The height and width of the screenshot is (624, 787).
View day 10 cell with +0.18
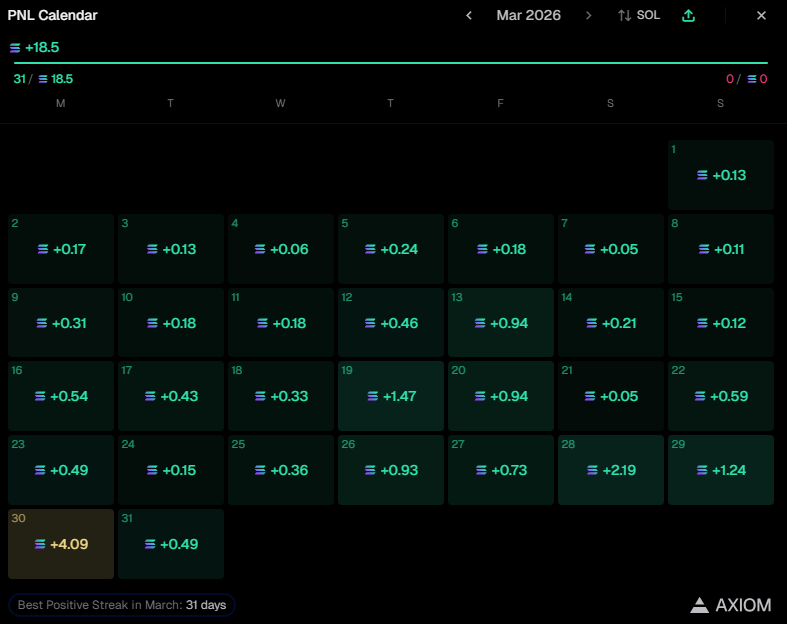[x=171, y=322]
